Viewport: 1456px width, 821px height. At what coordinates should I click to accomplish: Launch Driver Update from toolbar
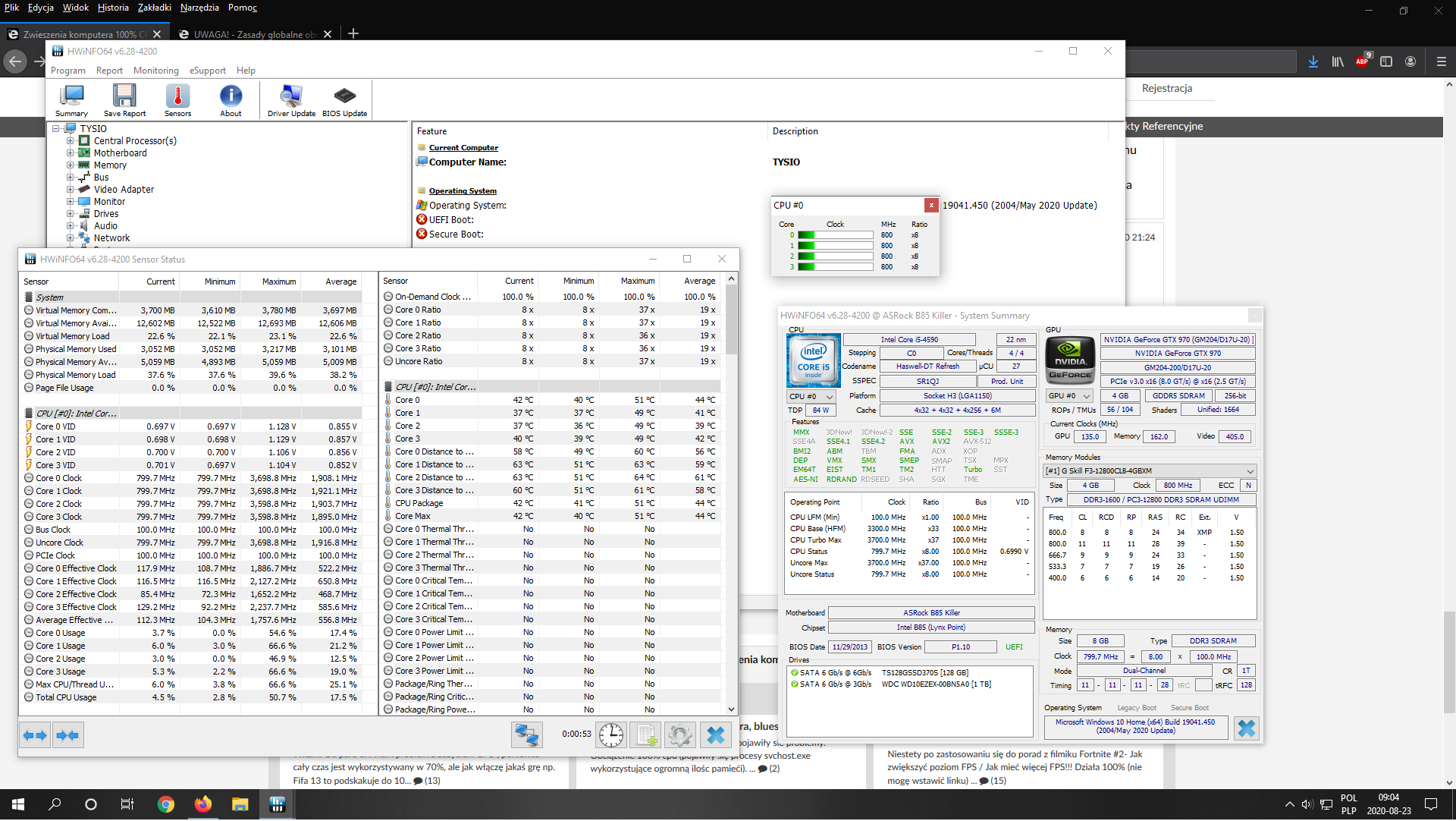click(x=291, y=100)
